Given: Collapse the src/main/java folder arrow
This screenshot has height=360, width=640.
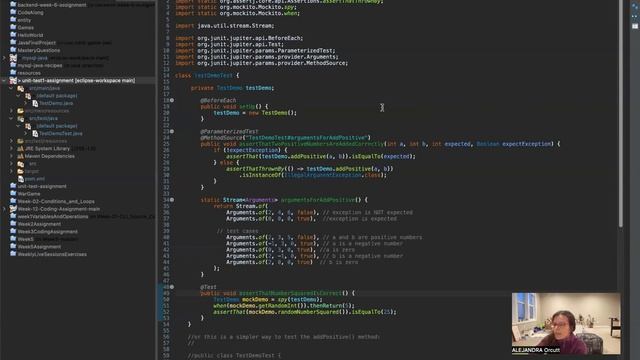Looking at the screenshot, I should click(x=11, y=88).
